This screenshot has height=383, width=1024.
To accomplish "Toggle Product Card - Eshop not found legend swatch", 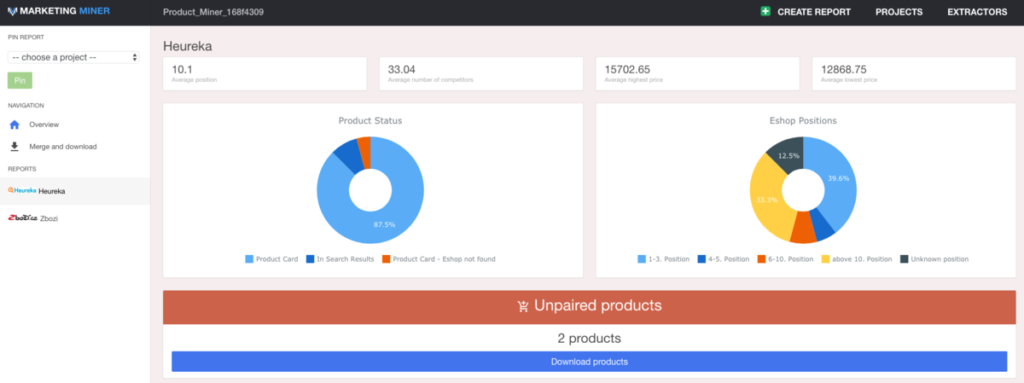I will [x=386, y=259].
